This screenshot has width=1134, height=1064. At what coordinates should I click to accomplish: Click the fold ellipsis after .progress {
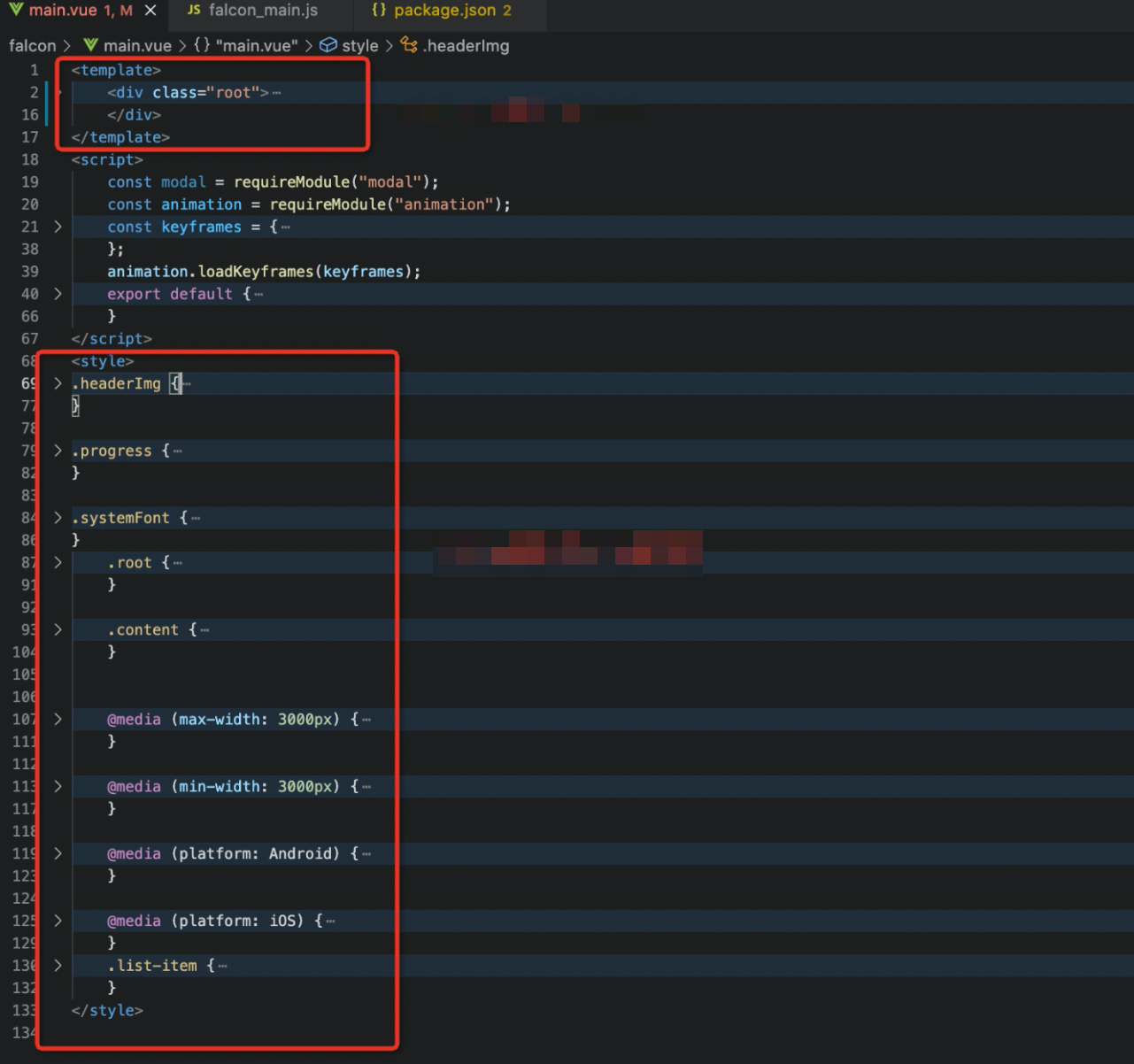[x=178, y=451]
